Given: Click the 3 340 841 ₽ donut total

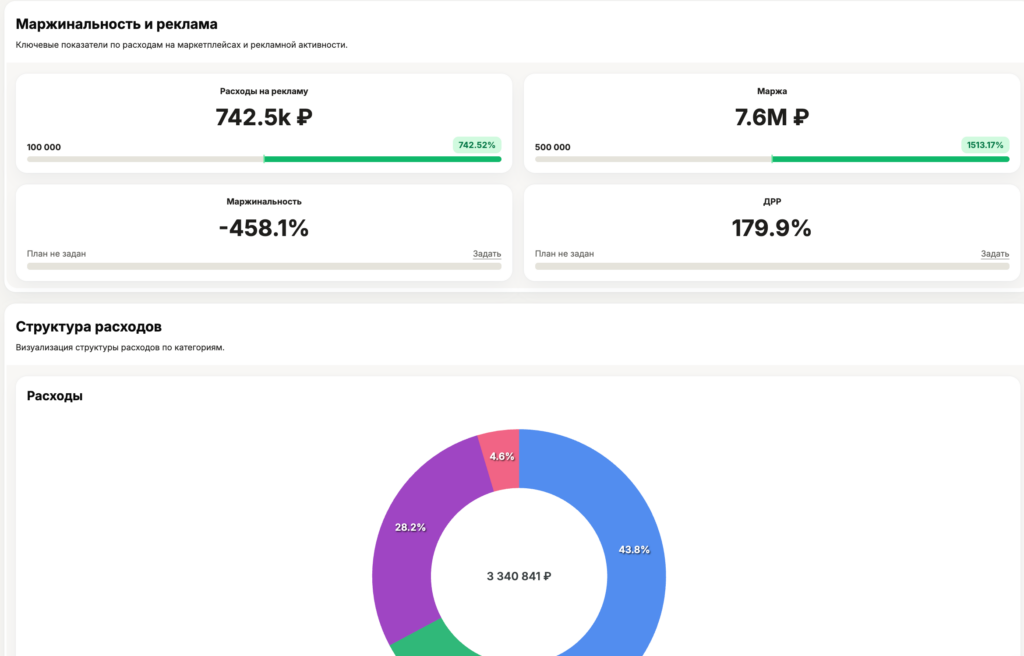Looking at the screenshot, I should (519, 576).
